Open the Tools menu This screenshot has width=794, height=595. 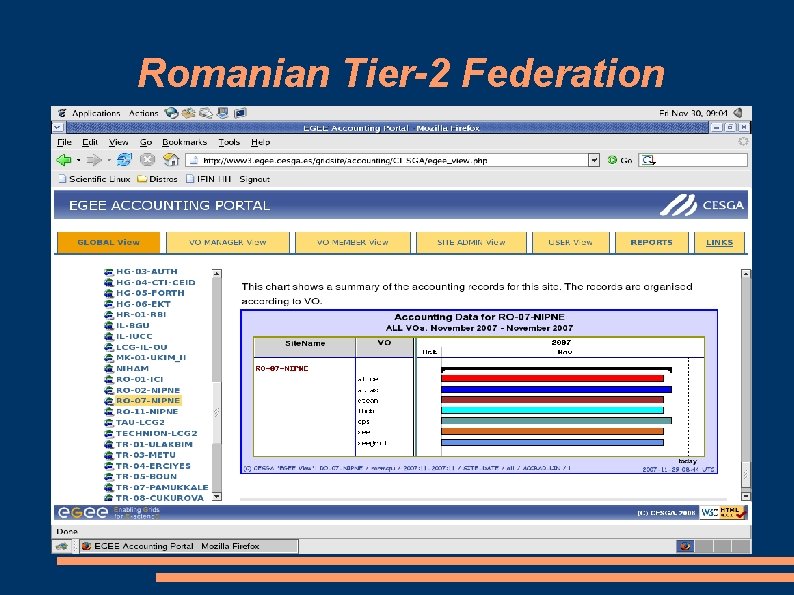229,142
